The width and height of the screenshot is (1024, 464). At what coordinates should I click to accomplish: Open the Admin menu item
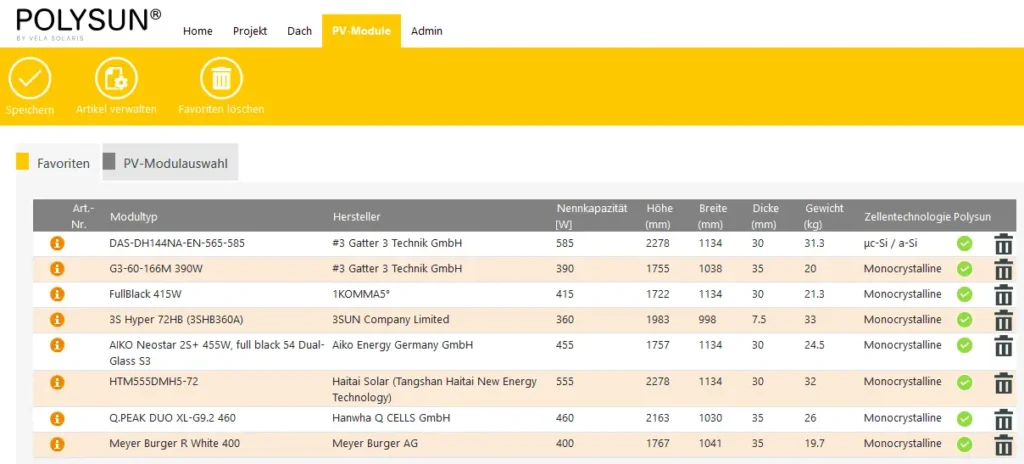coord(426,31)
